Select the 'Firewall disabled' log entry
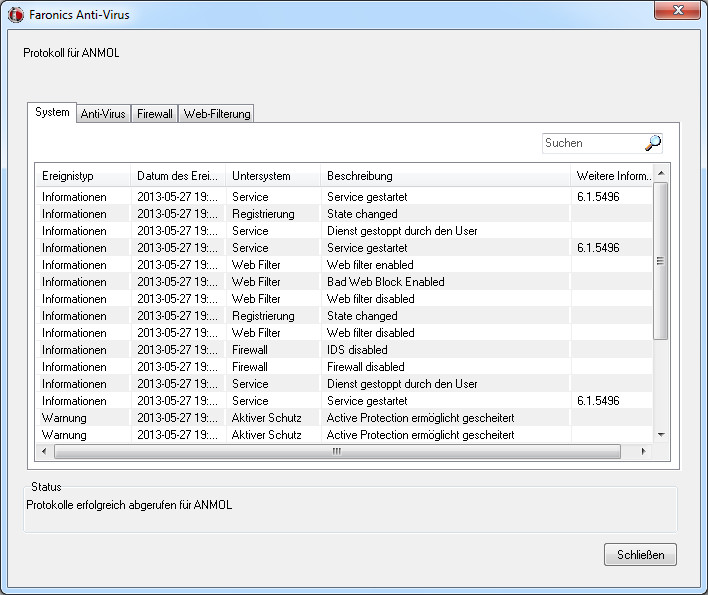The image size is (708, 595). point(344,367)
